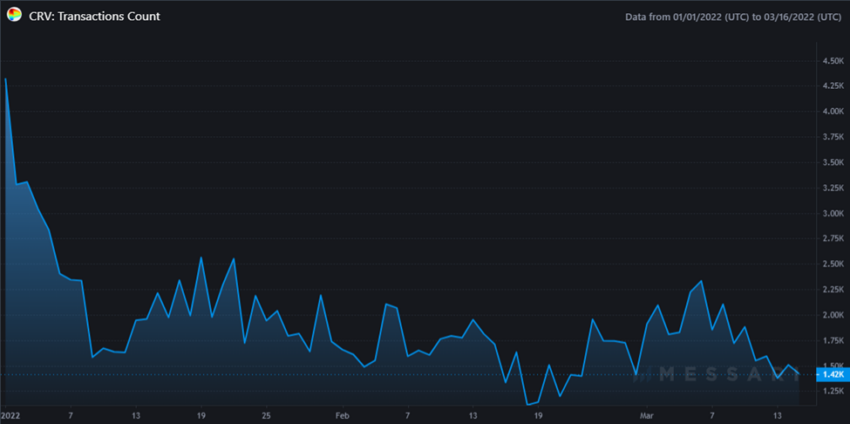Click the Feb x-axis label

342,414
